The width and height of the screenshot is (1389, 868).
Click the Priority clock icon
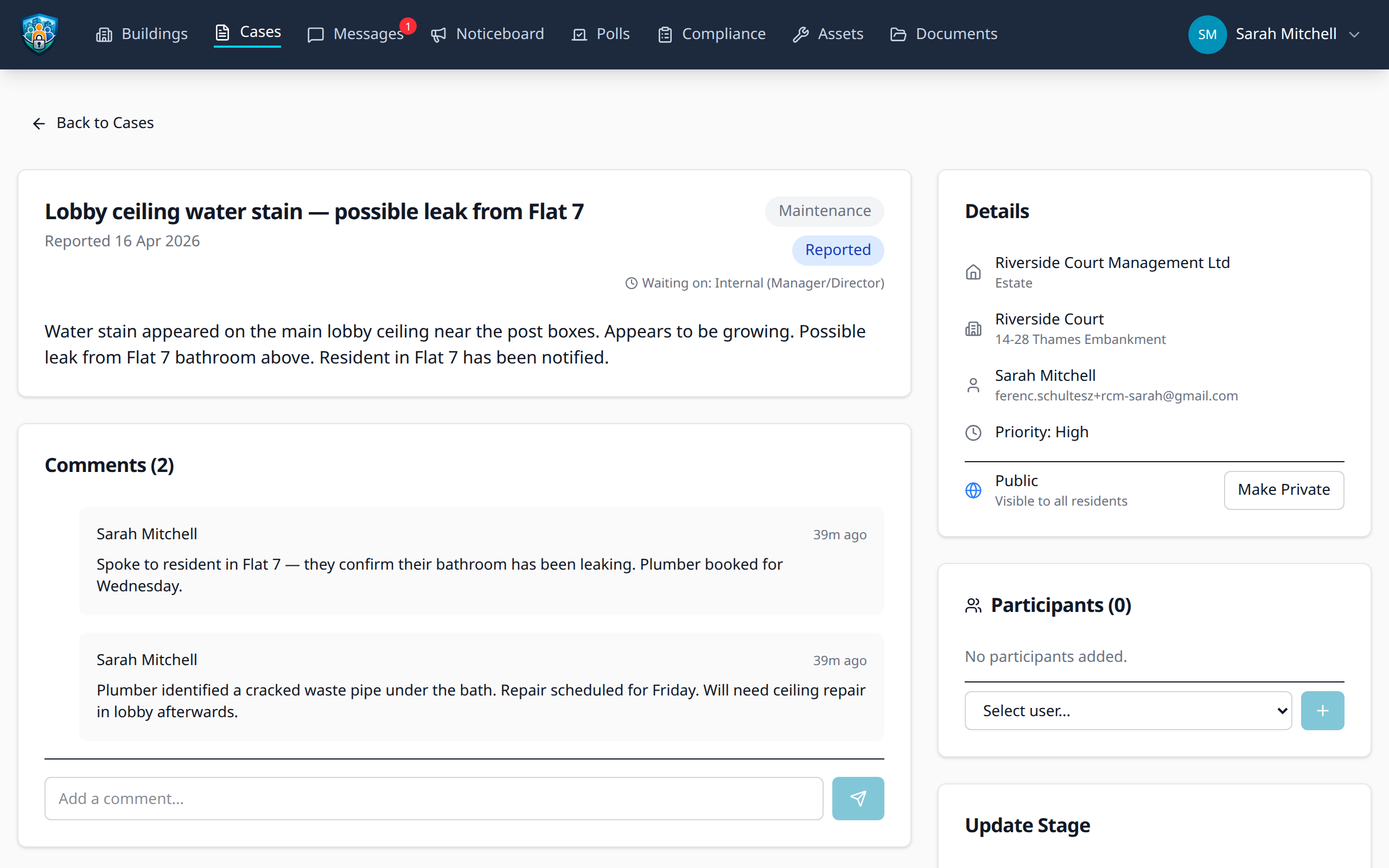973,432
